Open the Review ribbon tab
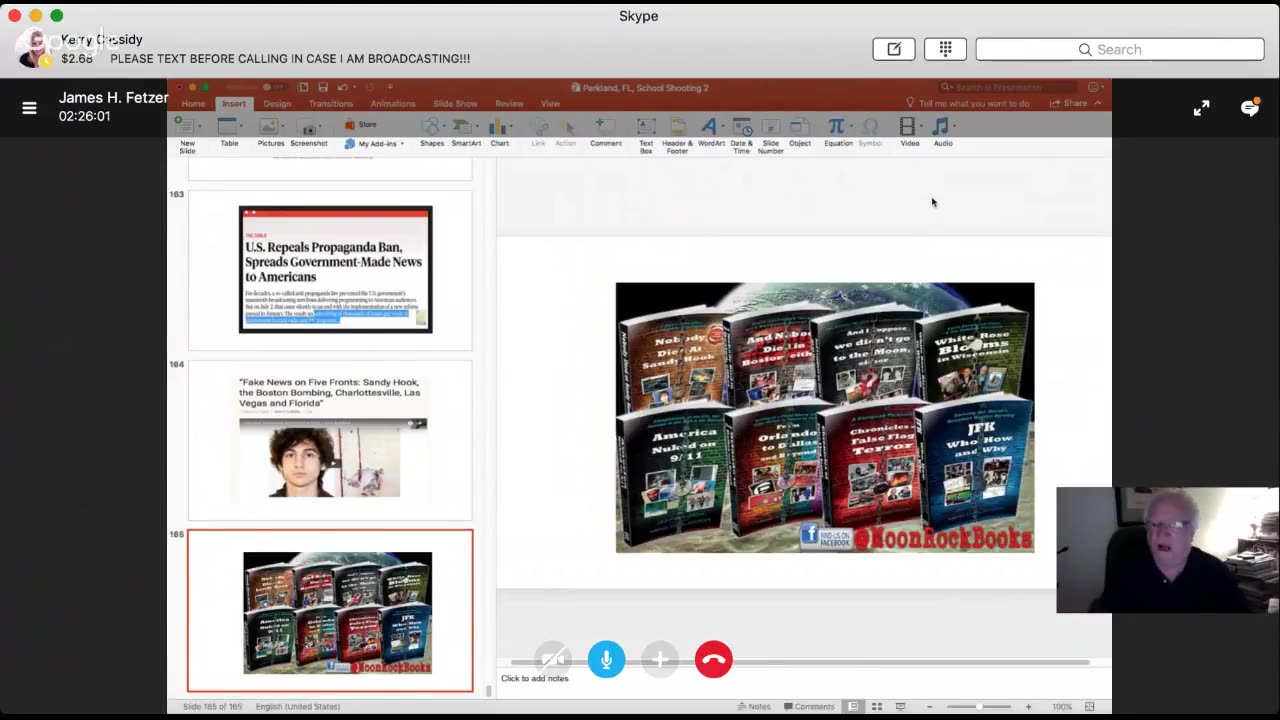 click(x=509, y=104)
